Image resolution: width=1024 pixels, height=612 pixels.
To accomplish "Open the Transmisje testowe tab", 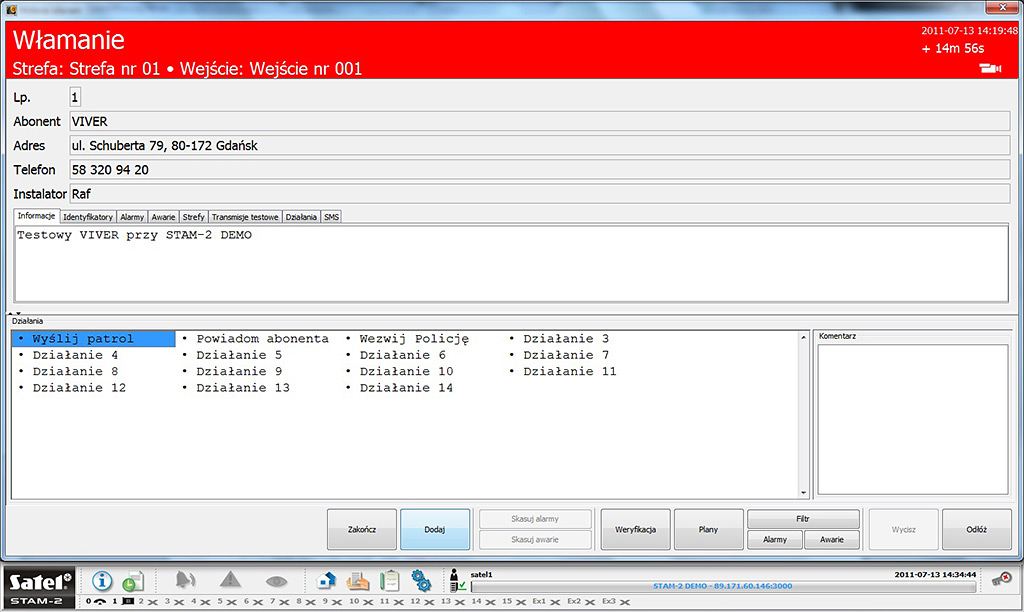I will click(x=245, y=216).
